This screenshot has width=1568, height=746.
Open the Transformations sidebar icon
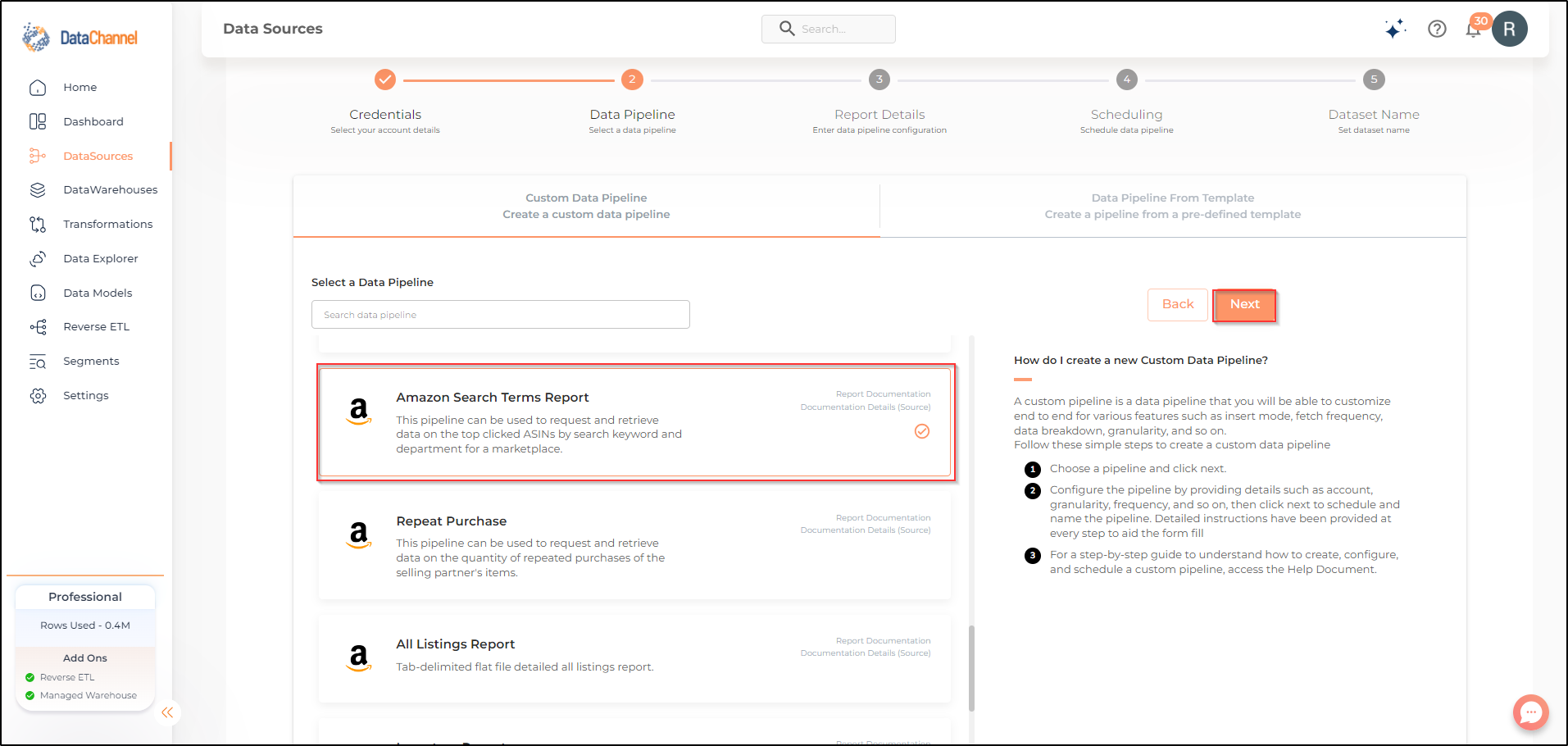[38, 225]
